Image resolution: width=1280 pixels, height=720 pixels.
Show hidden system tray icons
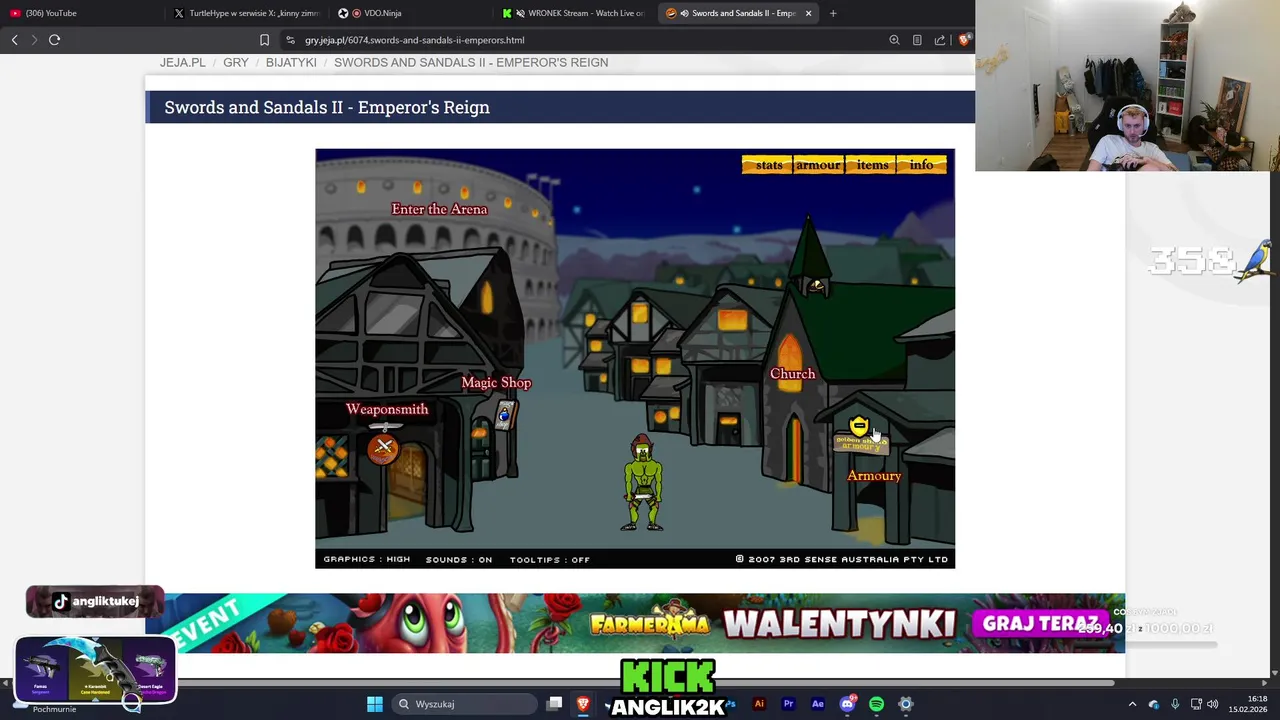click(1132, 704)
